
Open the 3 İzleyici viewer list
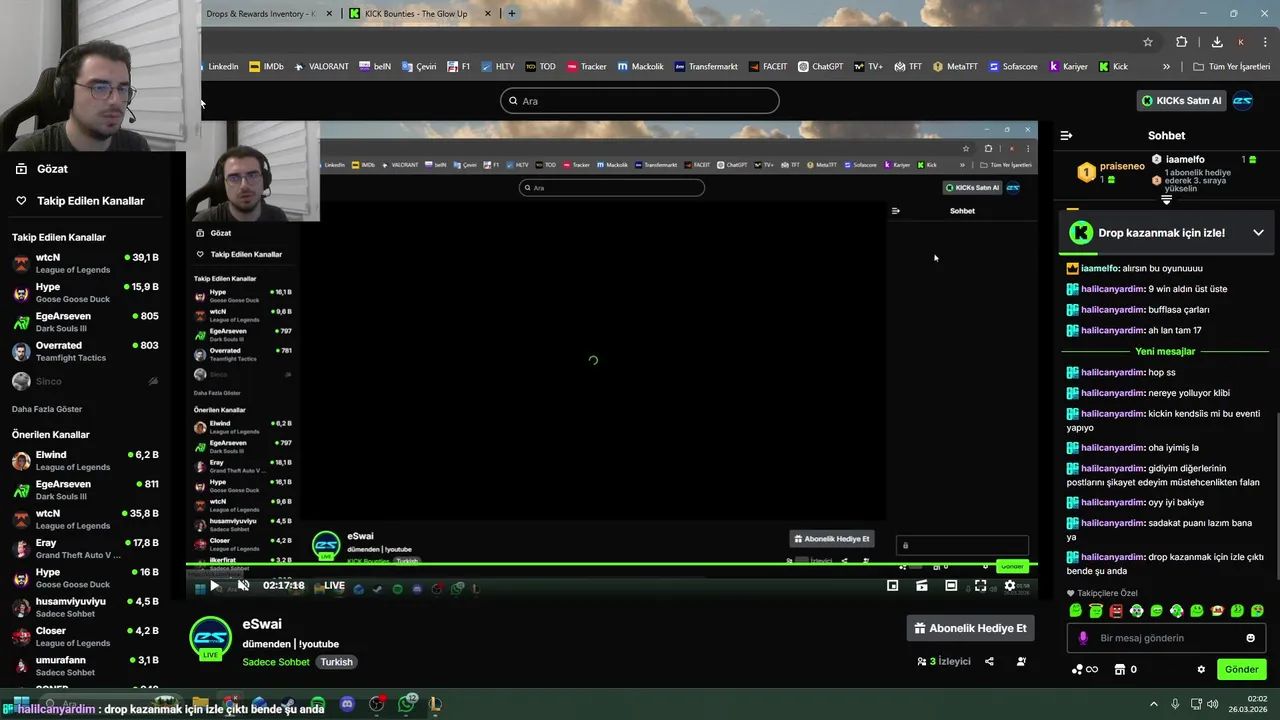[944, 661]
